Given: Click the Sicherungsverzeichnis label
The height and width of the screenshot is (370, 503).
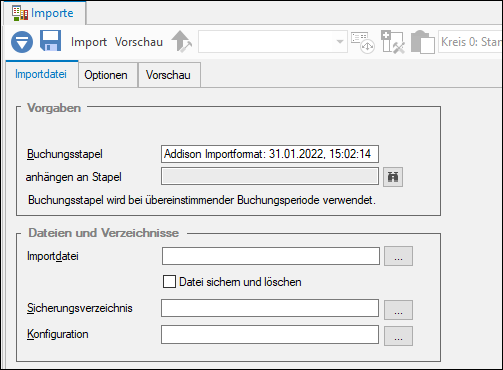Looking at the screenshot, I should point(80,308).
